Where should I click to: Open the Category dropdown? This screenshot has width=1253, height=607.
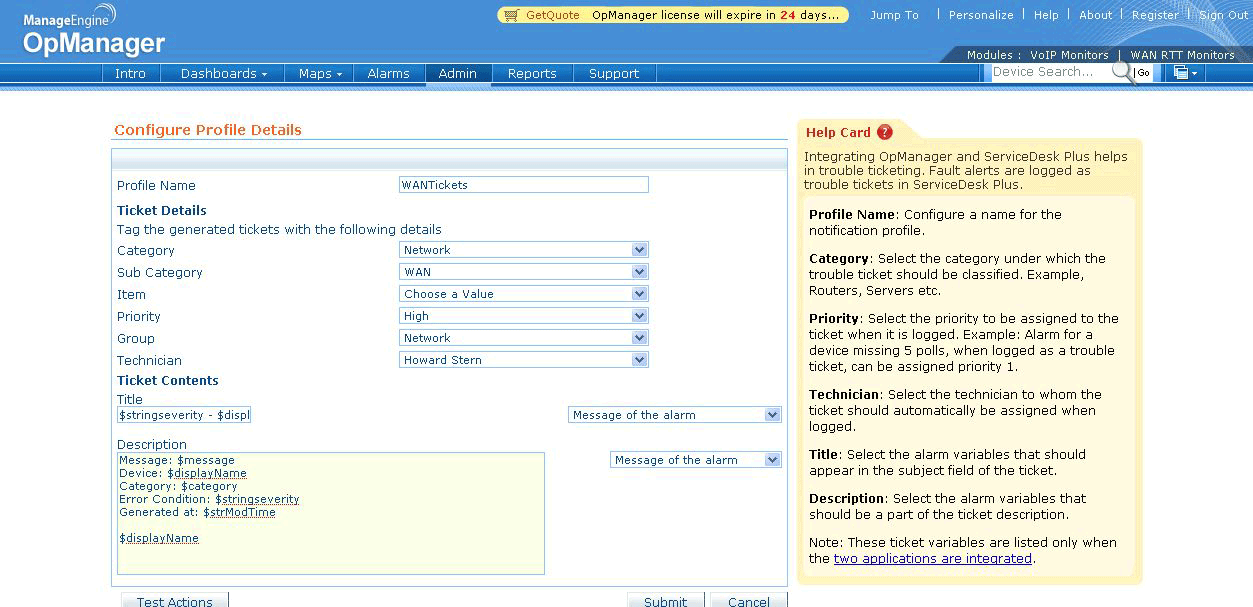[x=524, y=250]
